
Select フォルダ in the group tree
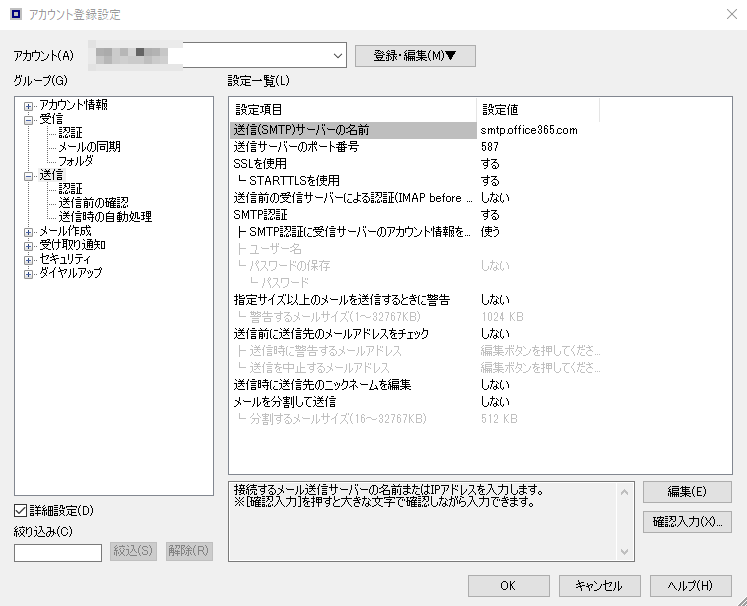click(x=76, y=161)
